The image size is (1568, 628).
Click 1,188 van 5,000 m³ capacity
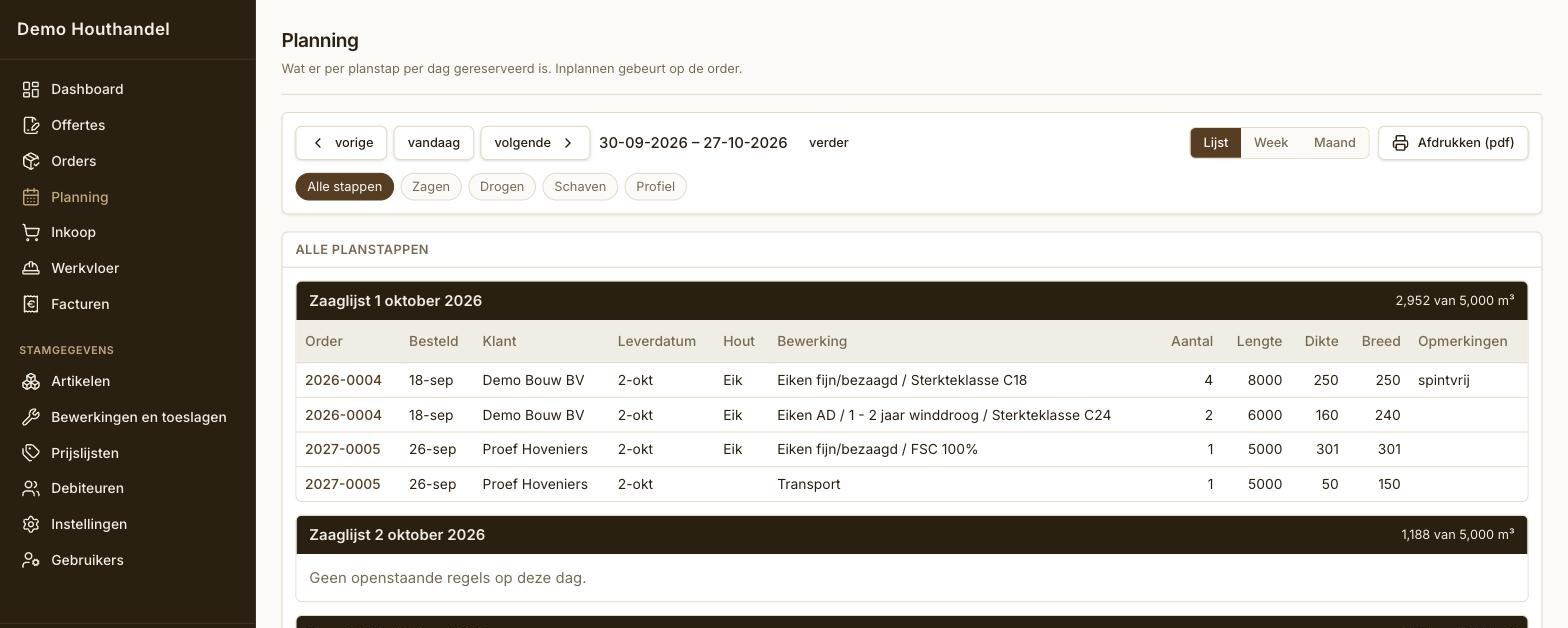[1457, 535]
